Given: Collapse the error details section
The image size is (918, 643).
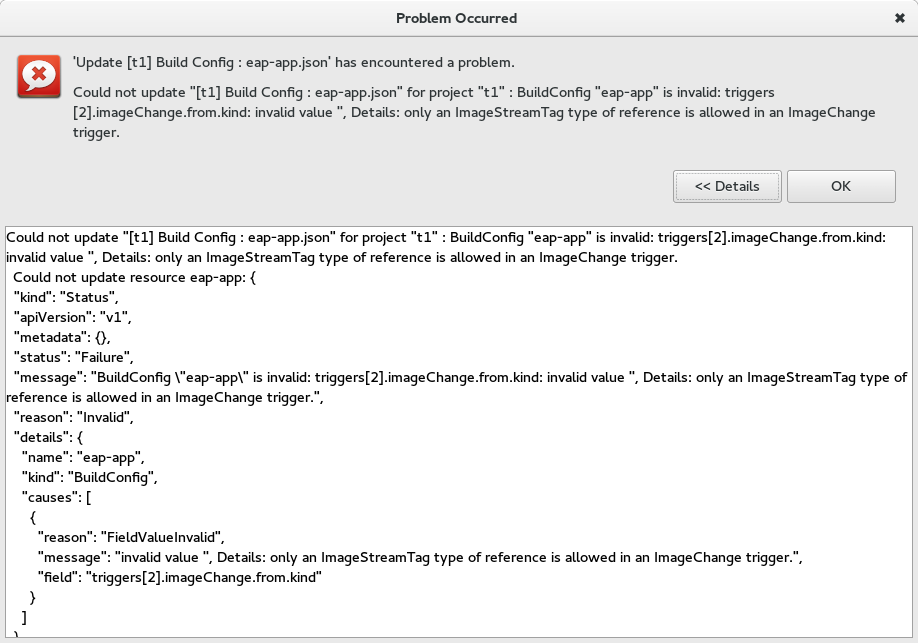Looking at the screenshot, I should [727, 186].
